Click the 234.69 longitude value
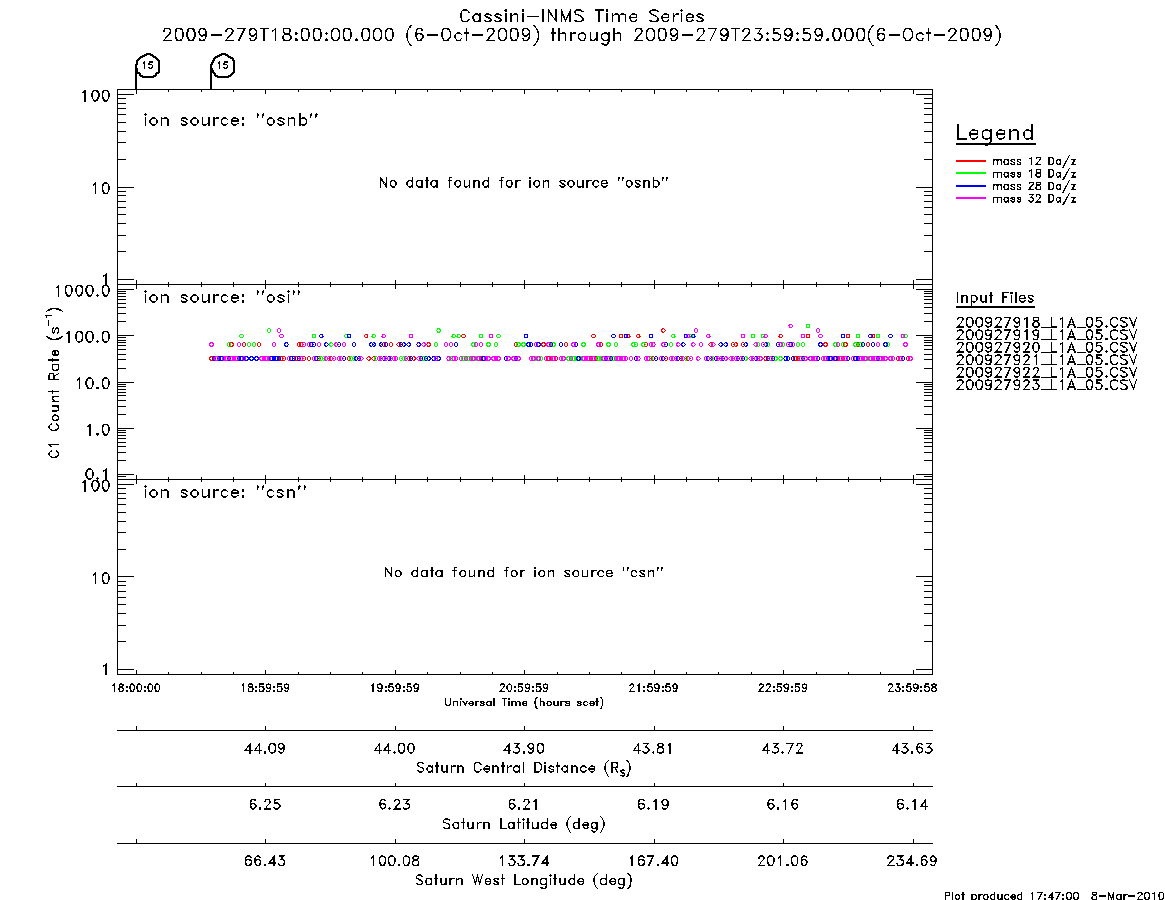 [912, 861]
